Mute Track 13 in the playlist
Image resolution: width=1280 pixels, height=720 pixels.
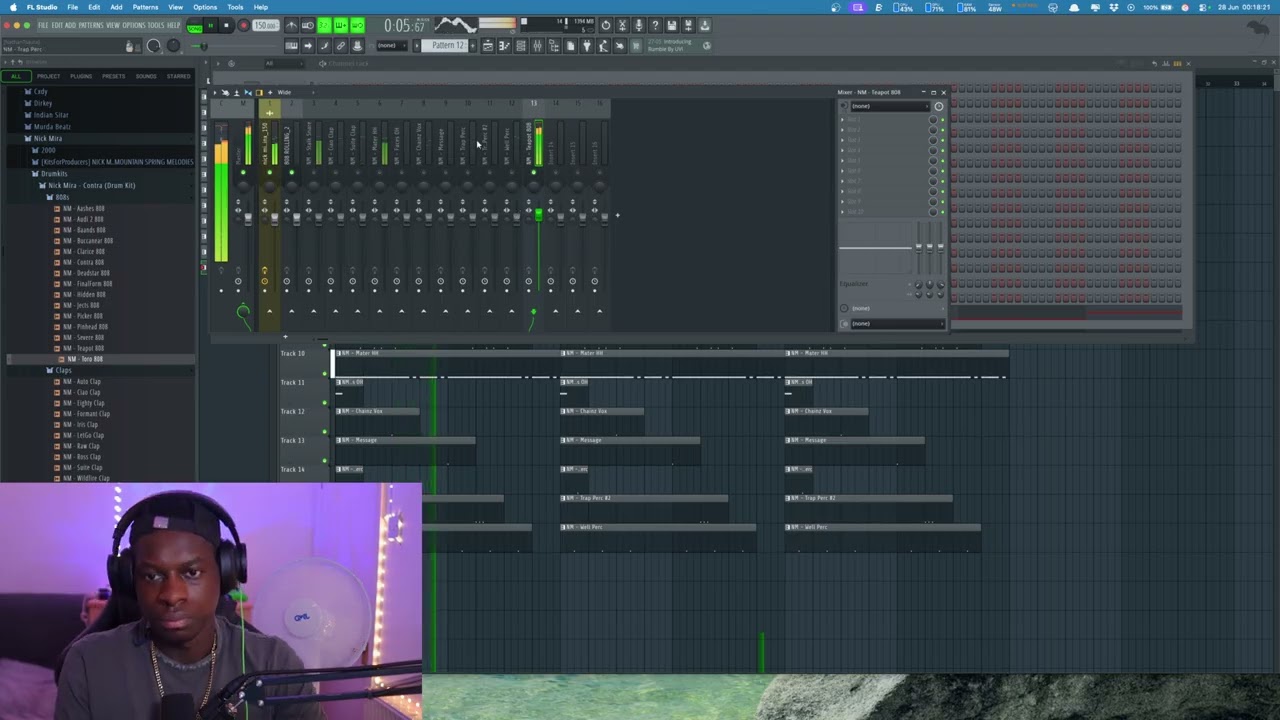coord(324,461)
